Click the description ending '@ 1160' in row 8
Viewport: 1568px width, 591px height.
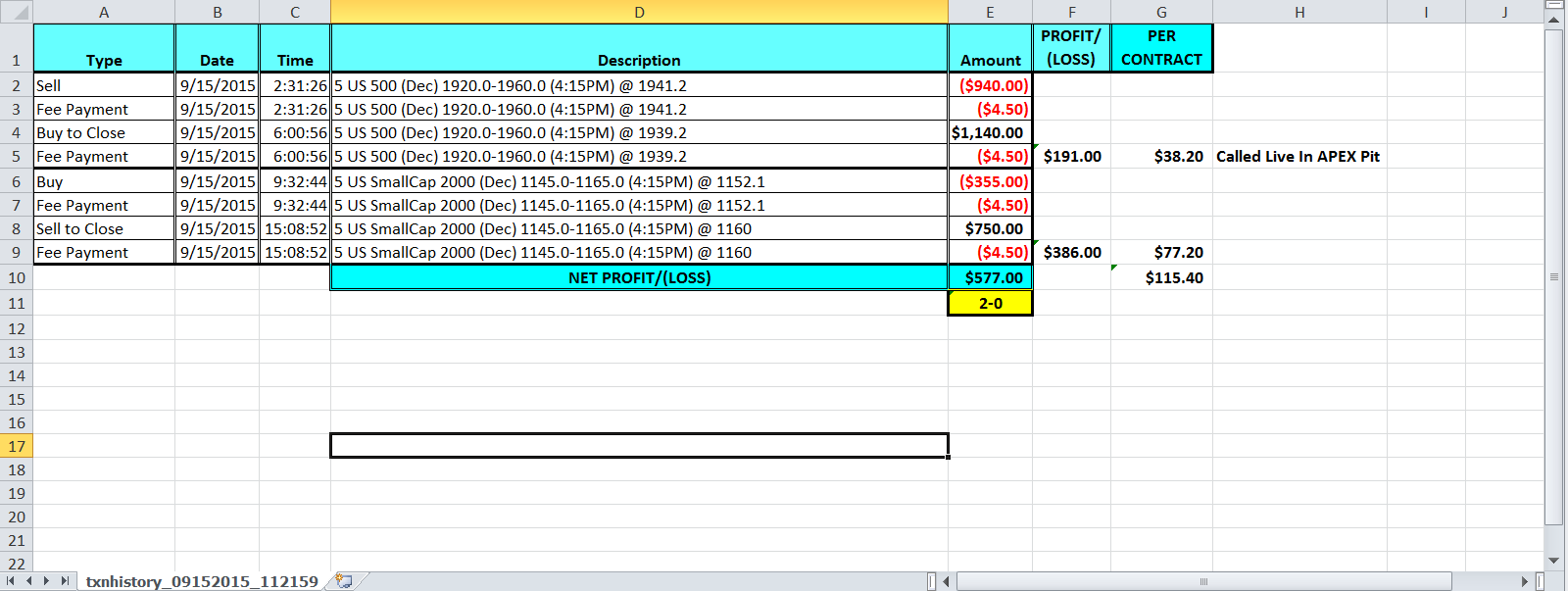(639, 228)
